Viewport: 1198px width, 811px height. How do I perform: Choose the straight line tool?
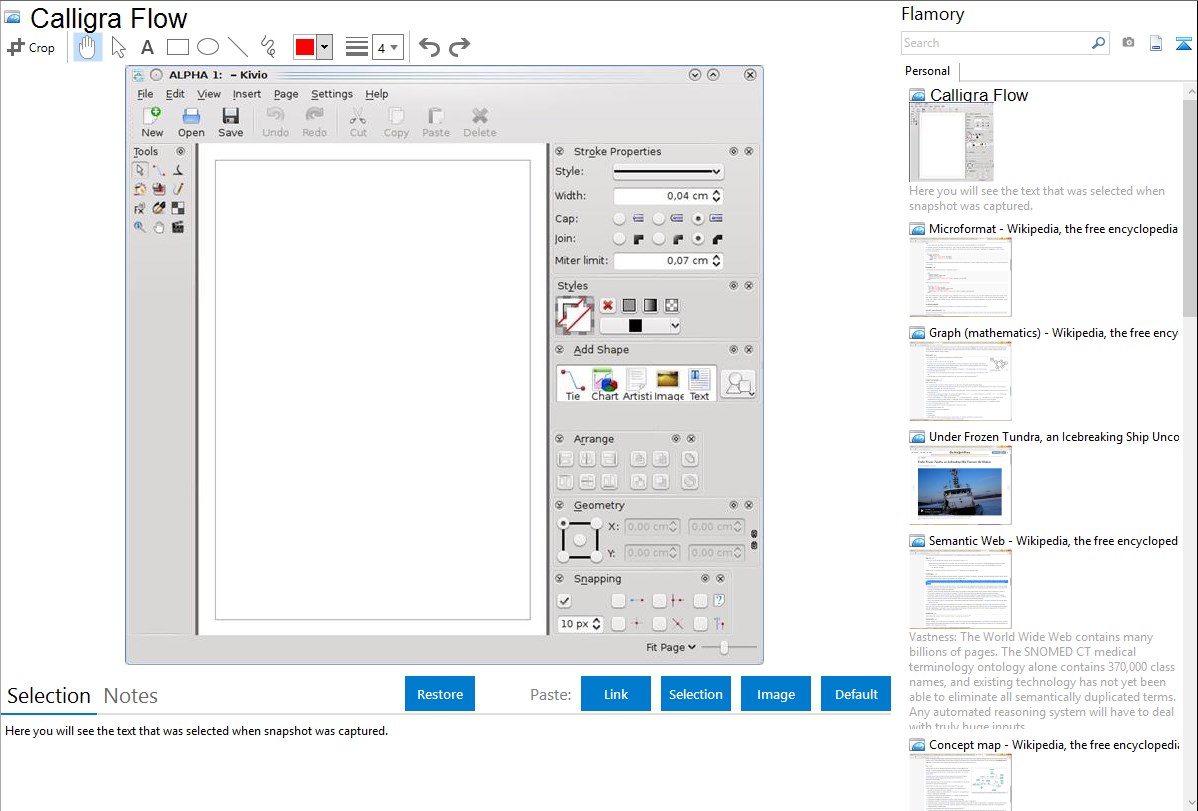237,47
